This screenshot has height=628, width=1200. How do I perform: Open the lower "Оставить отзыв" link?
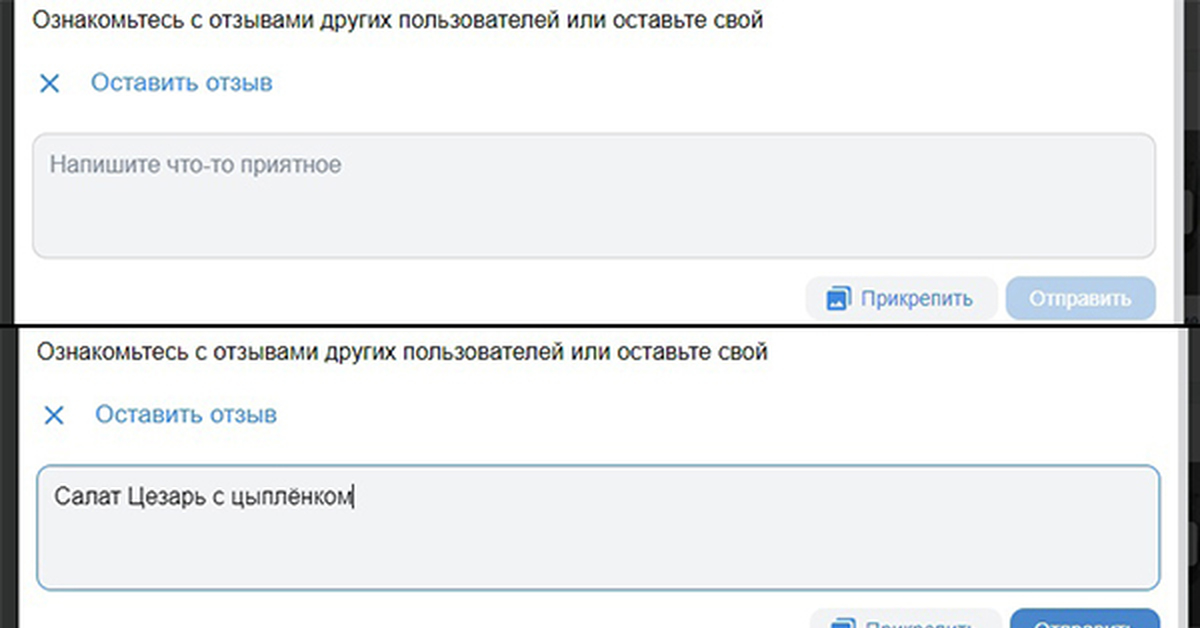tap(186, 414)
